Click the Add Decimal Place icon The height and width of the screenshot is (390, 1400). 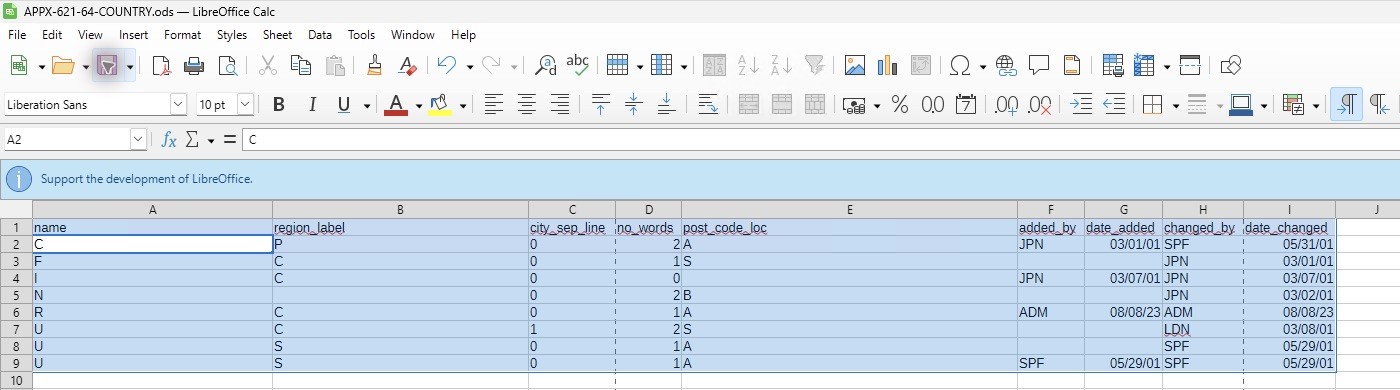(1007, 104)
